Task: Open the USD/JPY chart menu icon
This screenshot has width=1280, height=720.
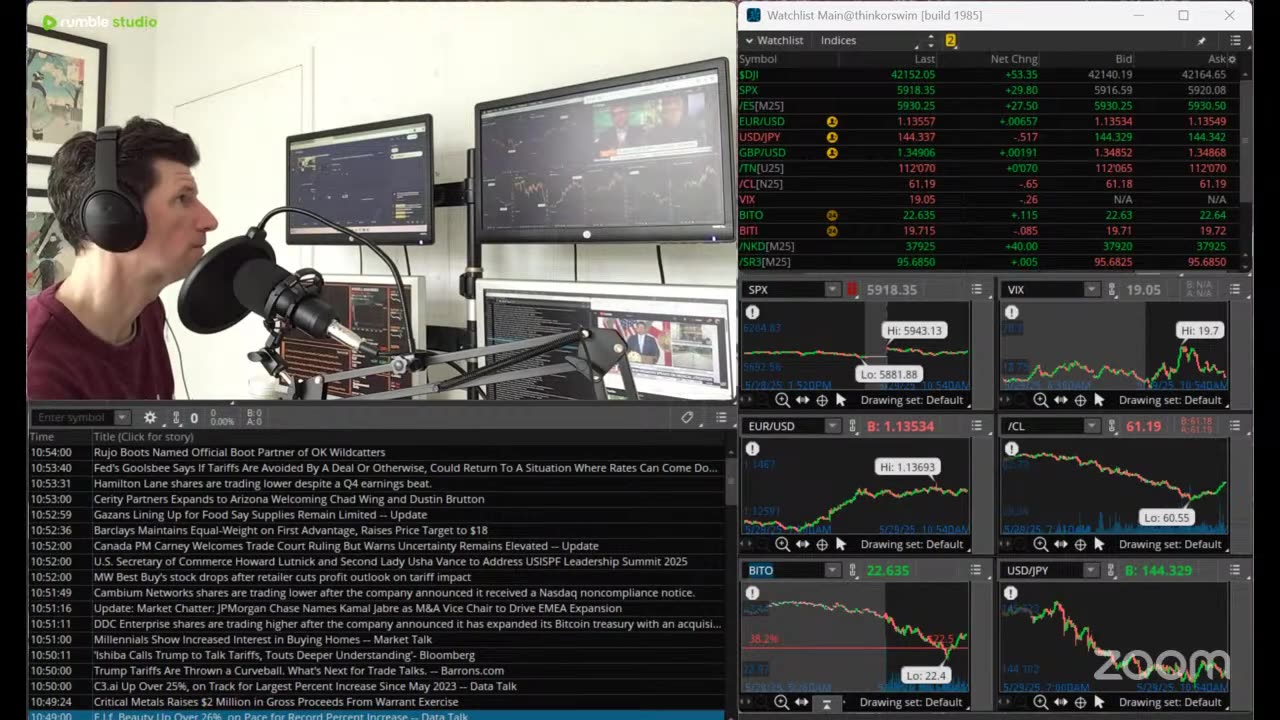Action: coord(1235,570)
